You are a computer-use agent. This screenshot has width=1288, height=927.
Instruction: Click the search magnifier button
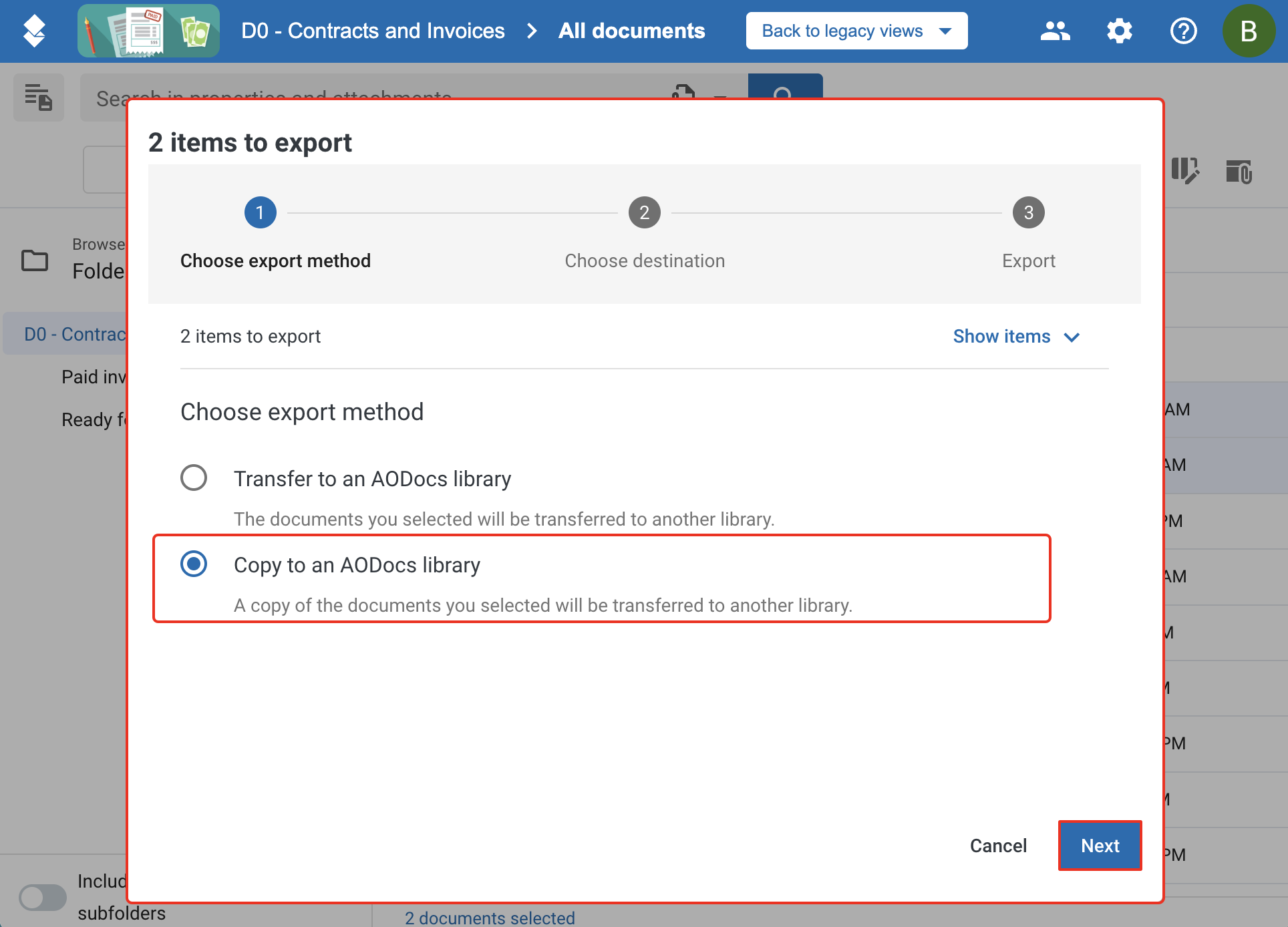pyautogui.click(x=785, y=87)
